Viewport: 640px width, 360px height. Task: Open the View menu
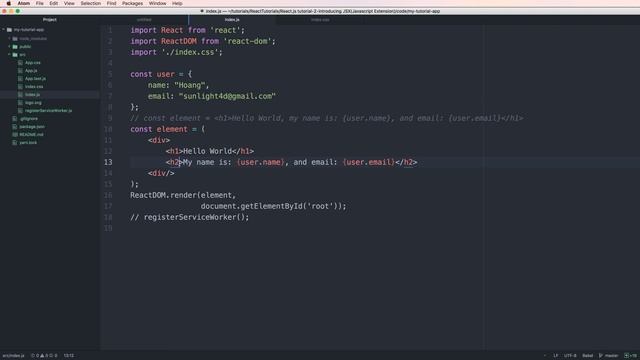click(x=69, y=3)
